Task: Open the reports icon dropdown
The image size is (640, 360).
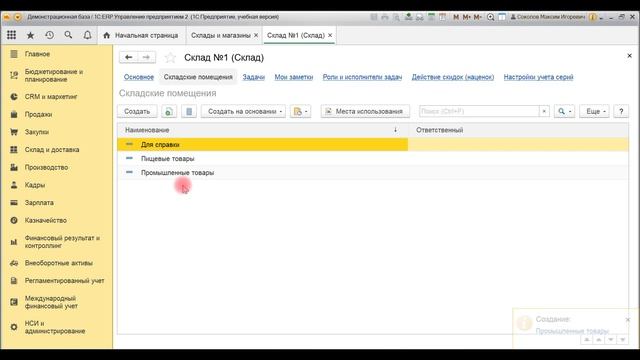Action: (300, 111)
